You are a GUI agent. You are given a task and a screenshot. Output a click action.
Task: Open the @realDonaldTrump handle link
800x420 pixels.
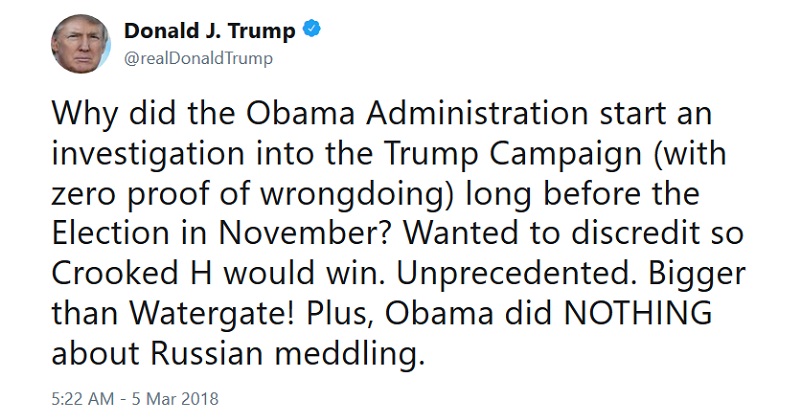click(198, 58)
